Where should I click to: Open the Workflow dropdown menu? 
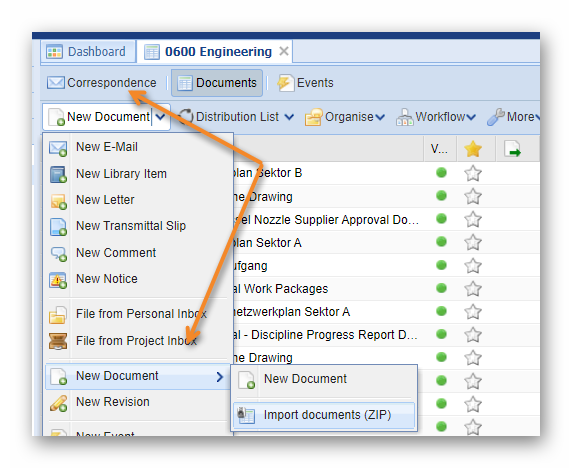click(x=436, y=117)
